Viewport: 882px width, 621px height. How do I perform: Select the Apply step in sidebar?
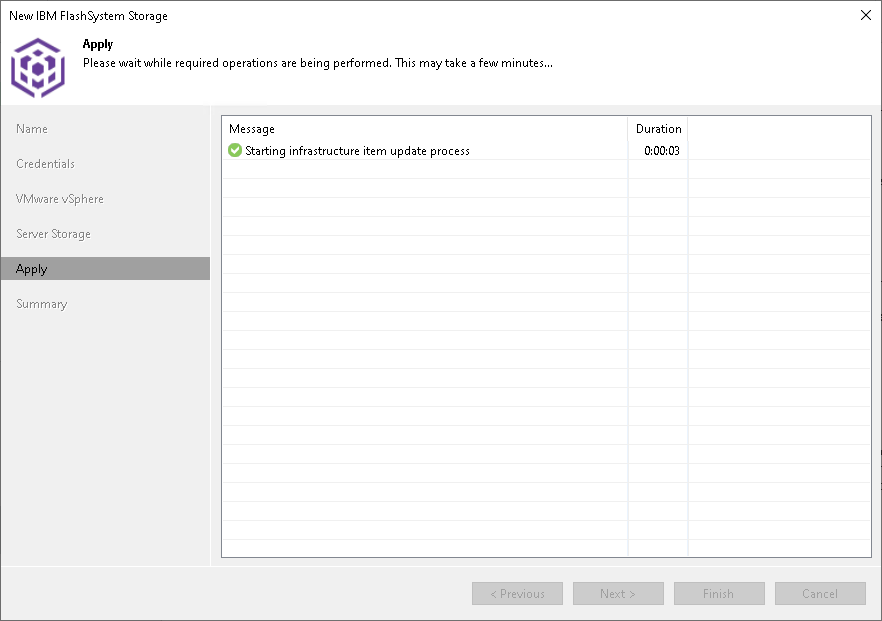coord(105,269)
